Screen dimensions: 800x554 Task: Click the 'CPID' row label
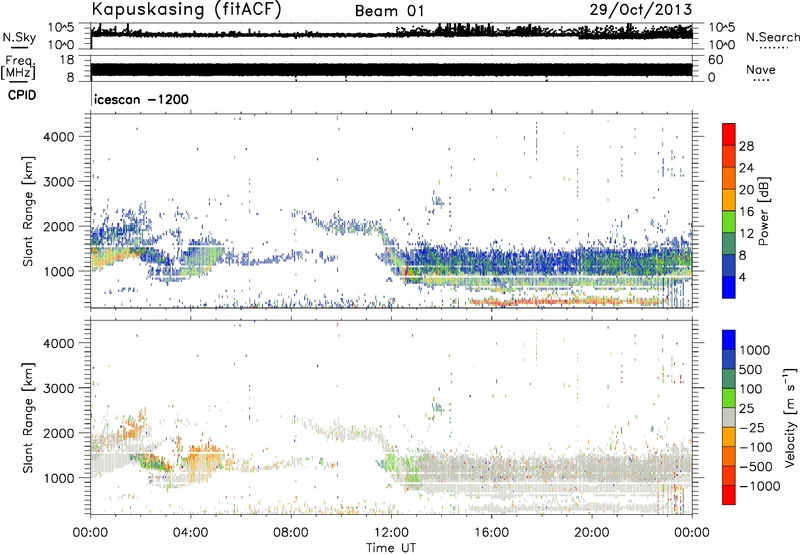click(22, 95)
